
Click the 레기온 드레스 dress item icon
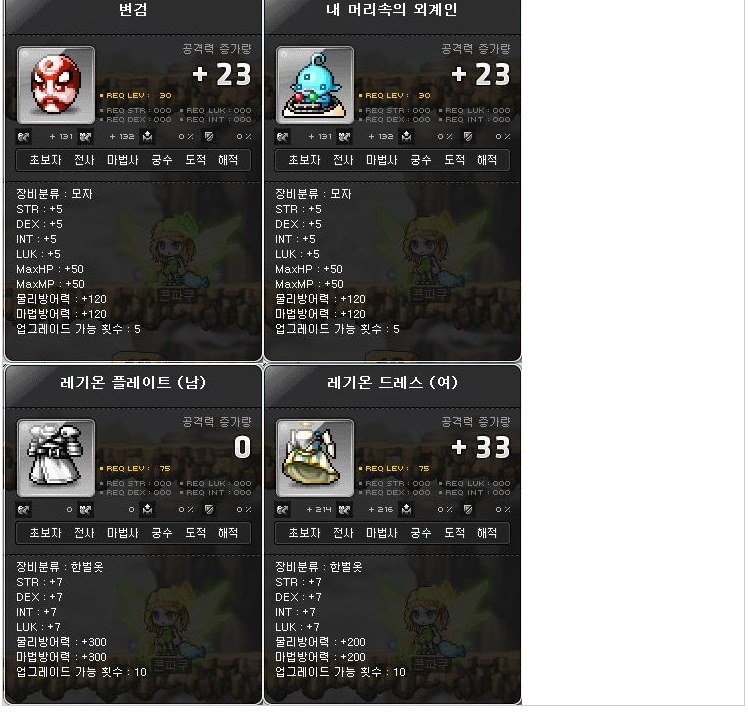point(315,458)
